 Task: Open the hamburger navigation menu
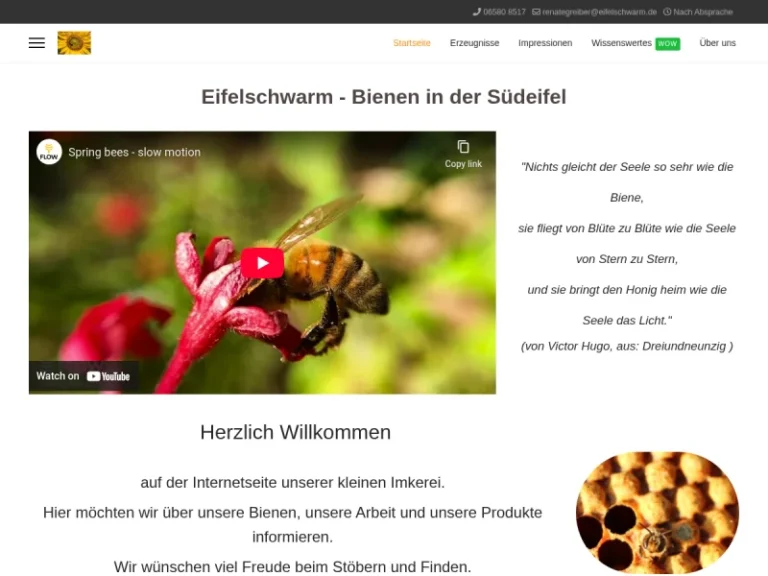[x=37, y=43]
